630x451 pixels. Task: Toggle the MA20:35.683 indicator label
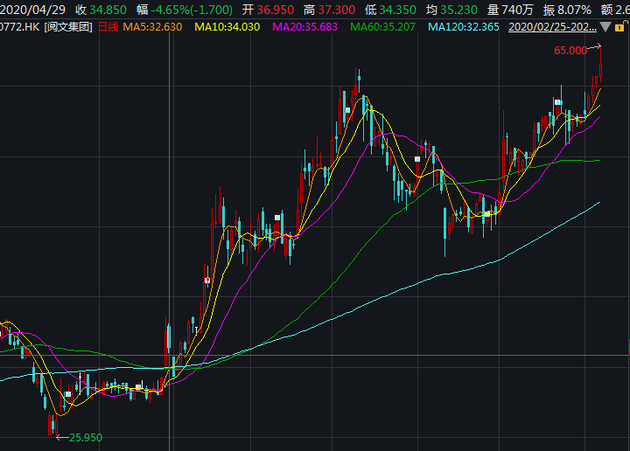[305, 27]
